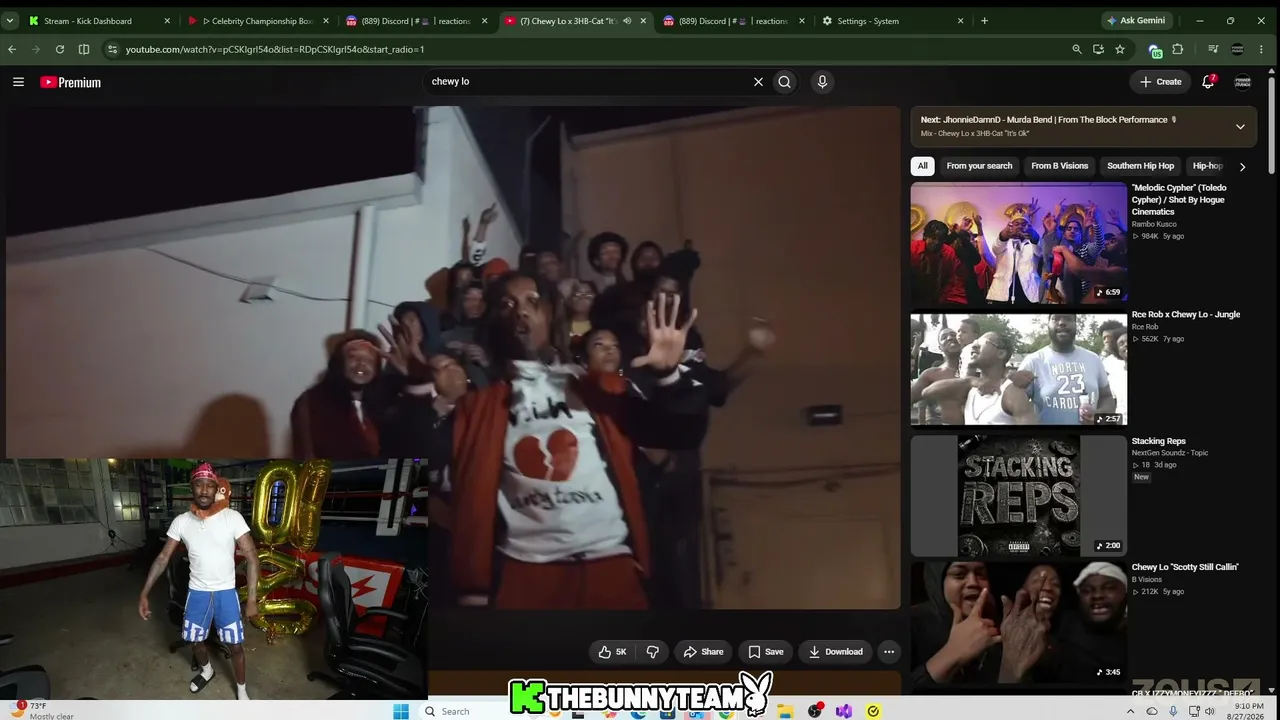Open the 'Stacking Reps' title link
Viewport: 1280px width, 720px height.
[x=1158, y=441]
